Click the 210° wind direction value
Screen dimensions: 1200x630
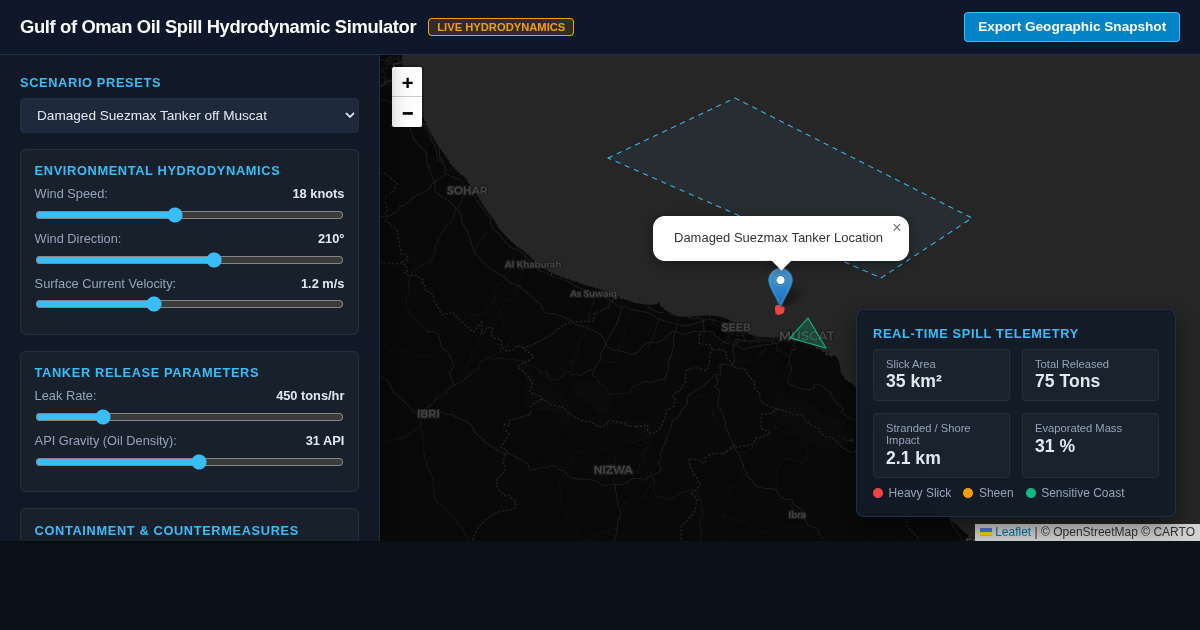(331, 238)
